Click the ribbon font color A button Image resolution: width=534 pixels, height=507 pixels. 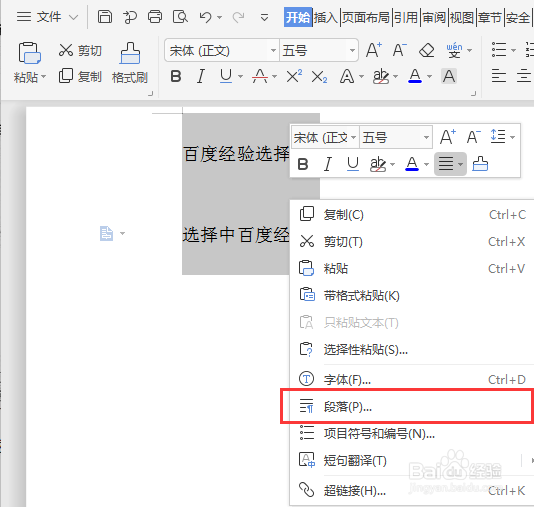click(x=415, y=76)
